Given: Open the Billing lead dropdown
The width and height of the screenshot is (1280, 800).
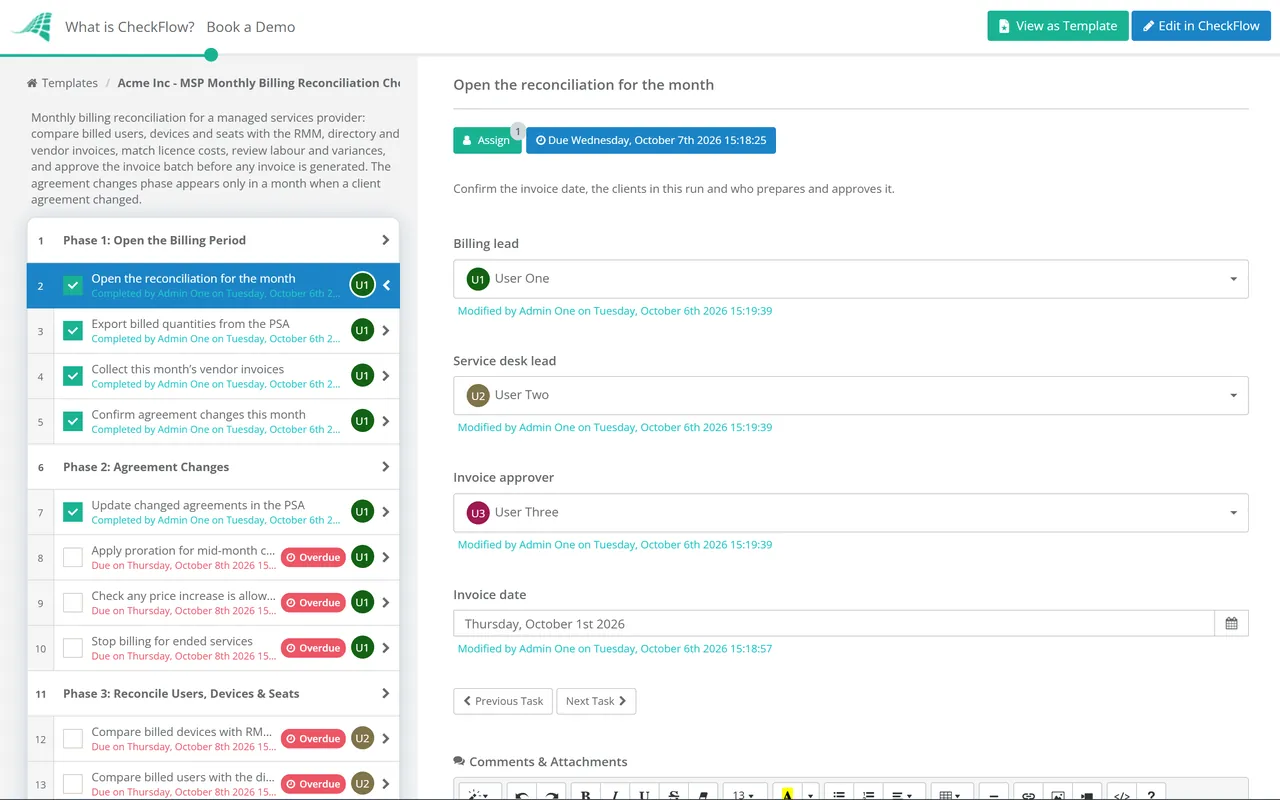Looking at the screenshot, I should (851, 279).
